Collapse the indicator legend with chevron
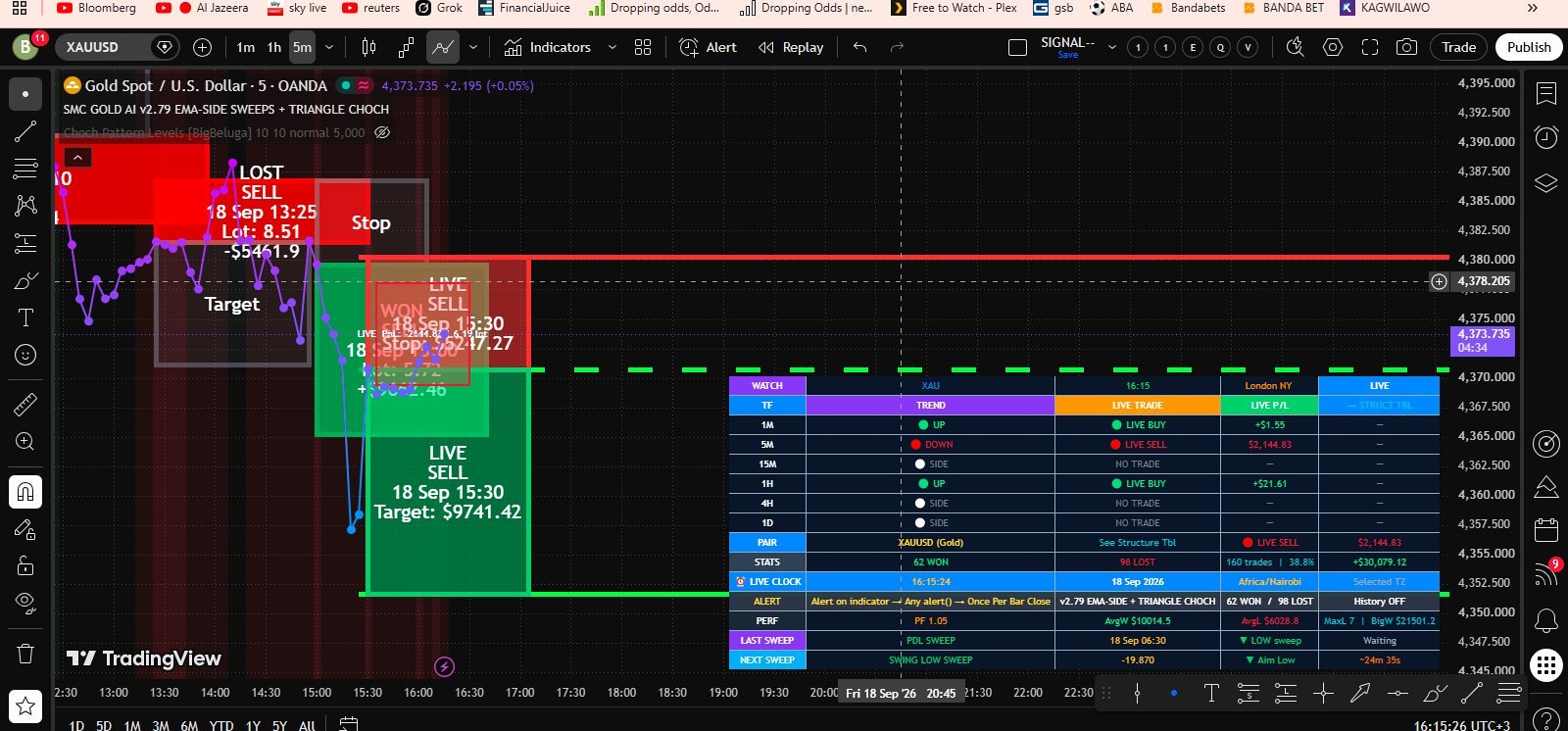The image size is (1568, 731). (77, 157)
